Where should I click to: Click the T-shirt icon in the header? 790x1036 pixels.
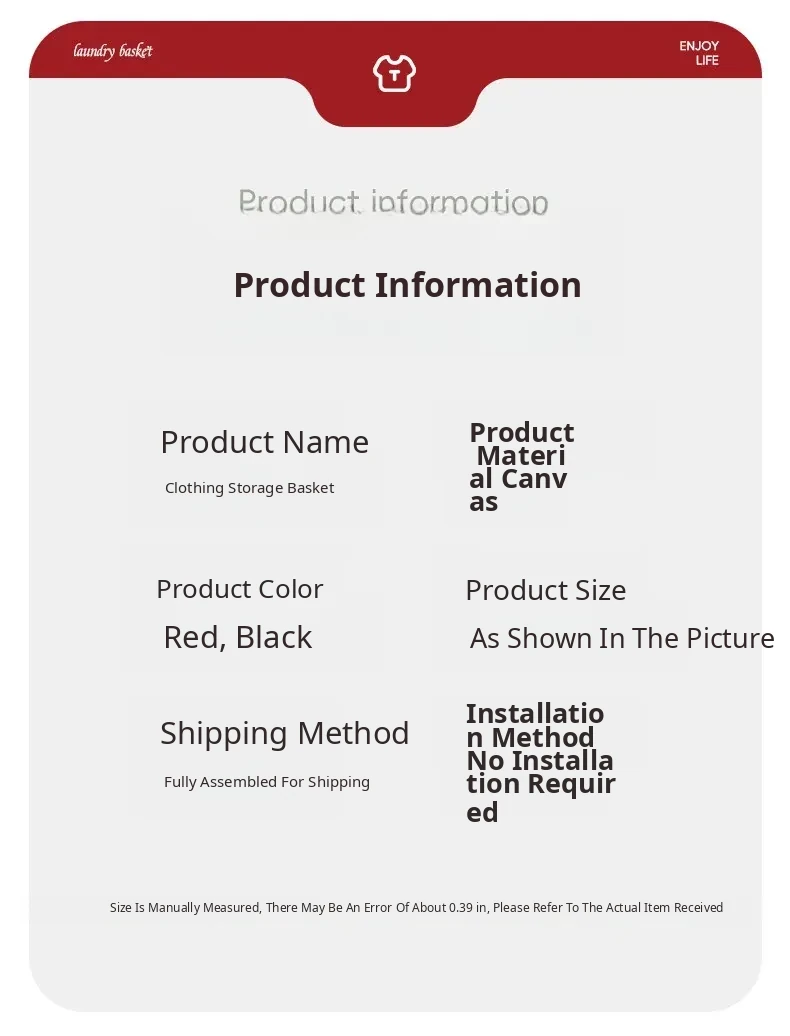[x=394, y=73]
